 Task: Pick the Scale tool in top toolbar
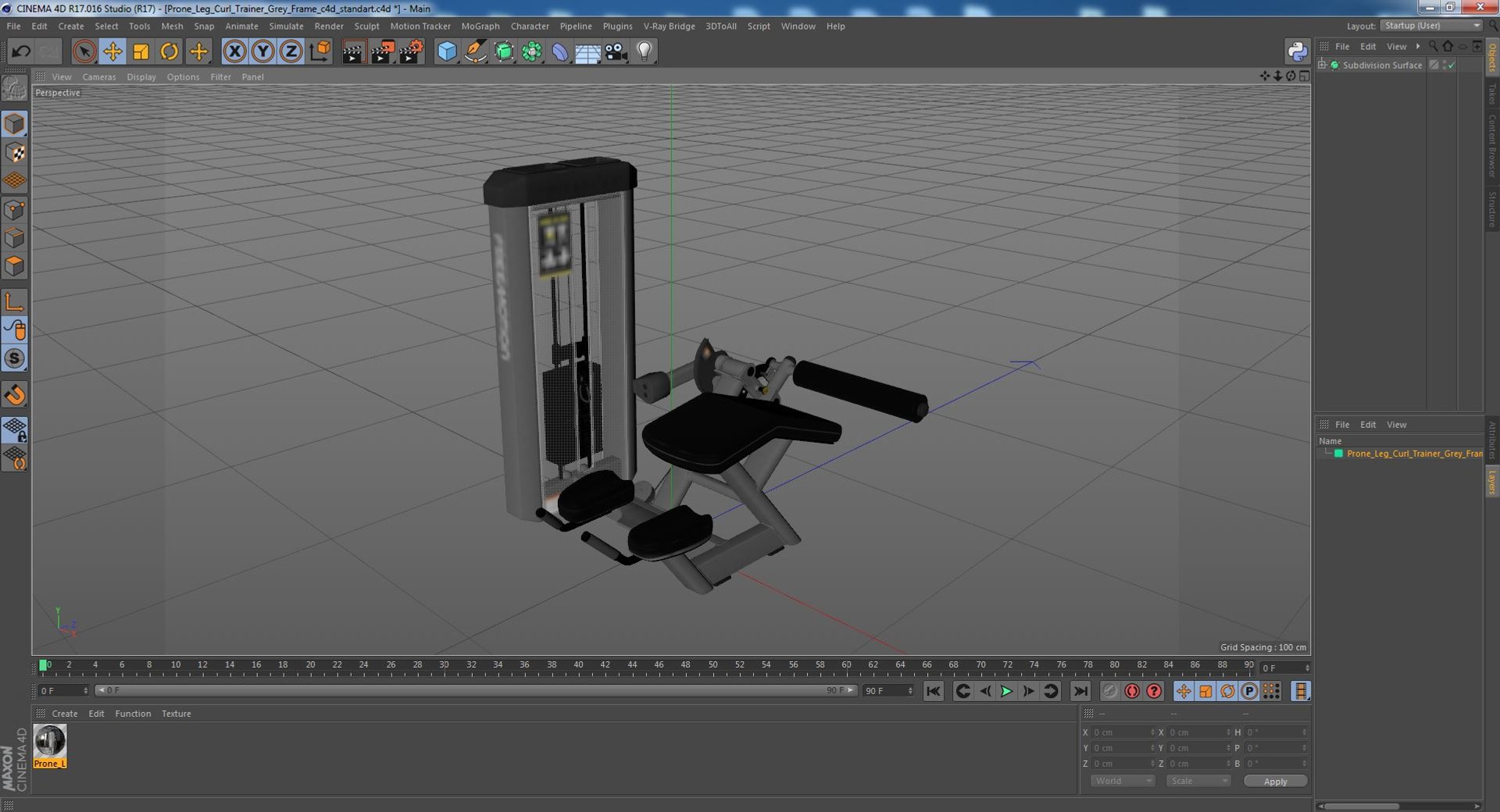pyautogui.click(x=141, y=52)
